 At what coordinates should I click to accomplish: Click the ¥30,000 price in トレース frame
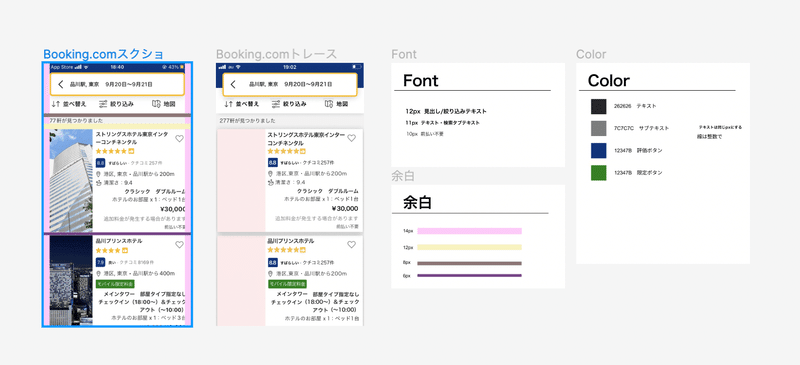click(x=344, y=208)
